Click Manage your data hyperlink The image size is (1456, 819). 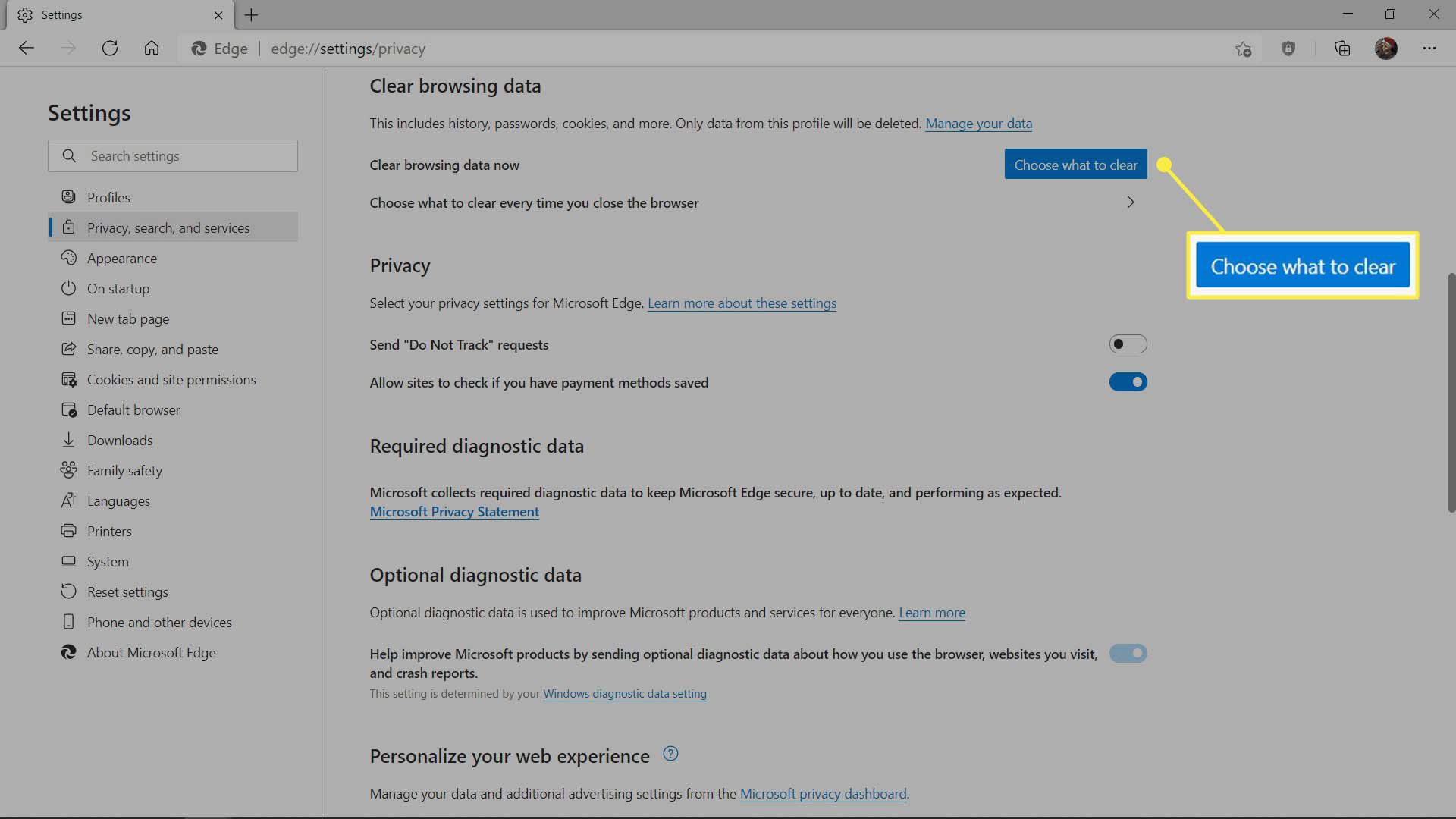pos(979,122)
